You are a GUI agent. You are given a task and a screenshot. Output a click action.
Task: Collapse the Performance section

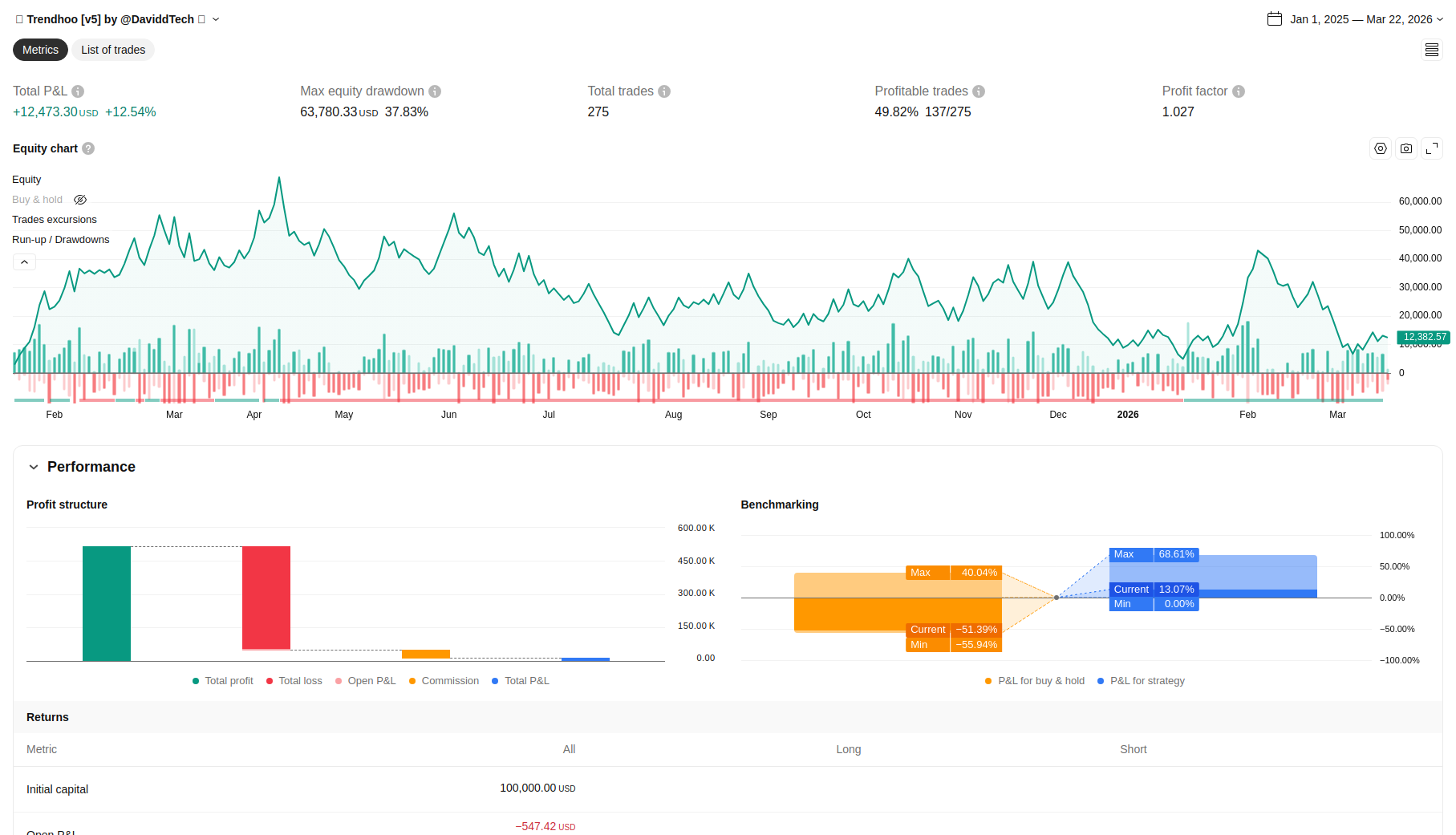[34, 467]
